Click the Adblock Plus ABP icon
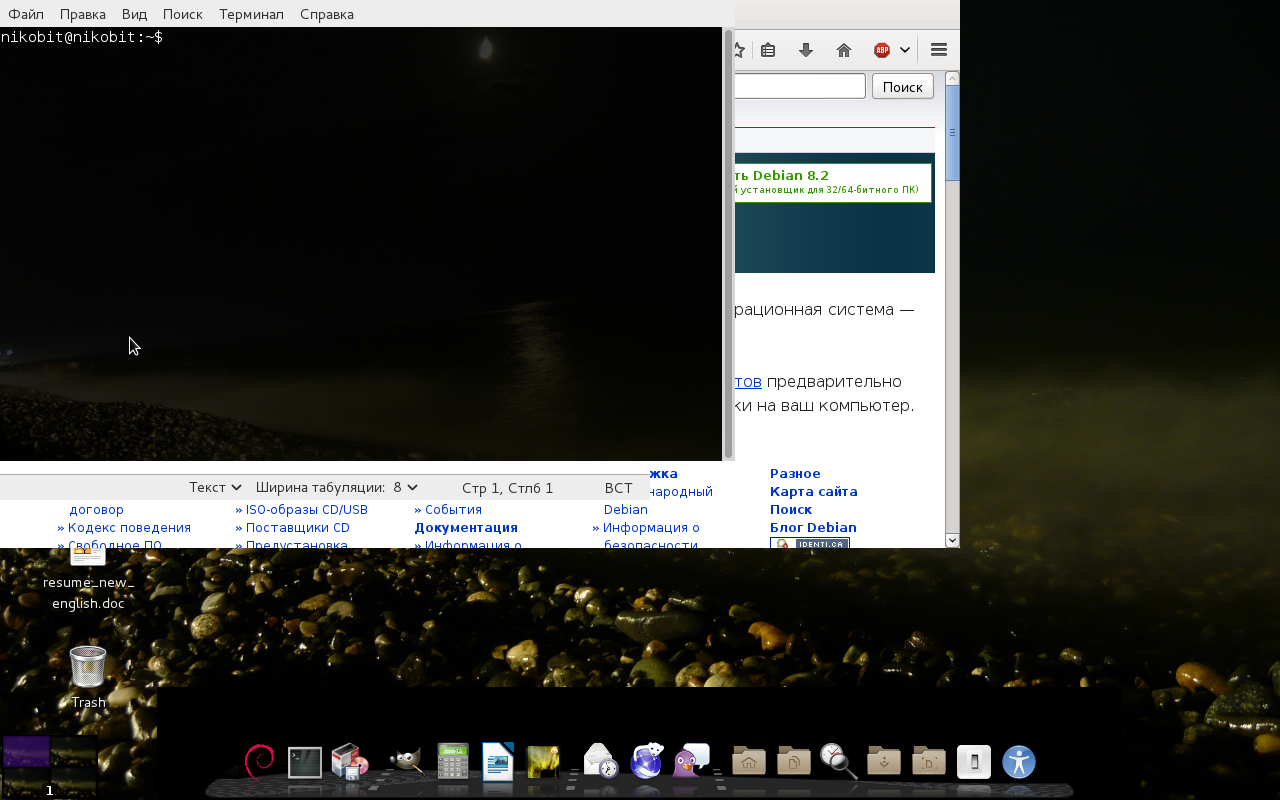 click(882, 50)
